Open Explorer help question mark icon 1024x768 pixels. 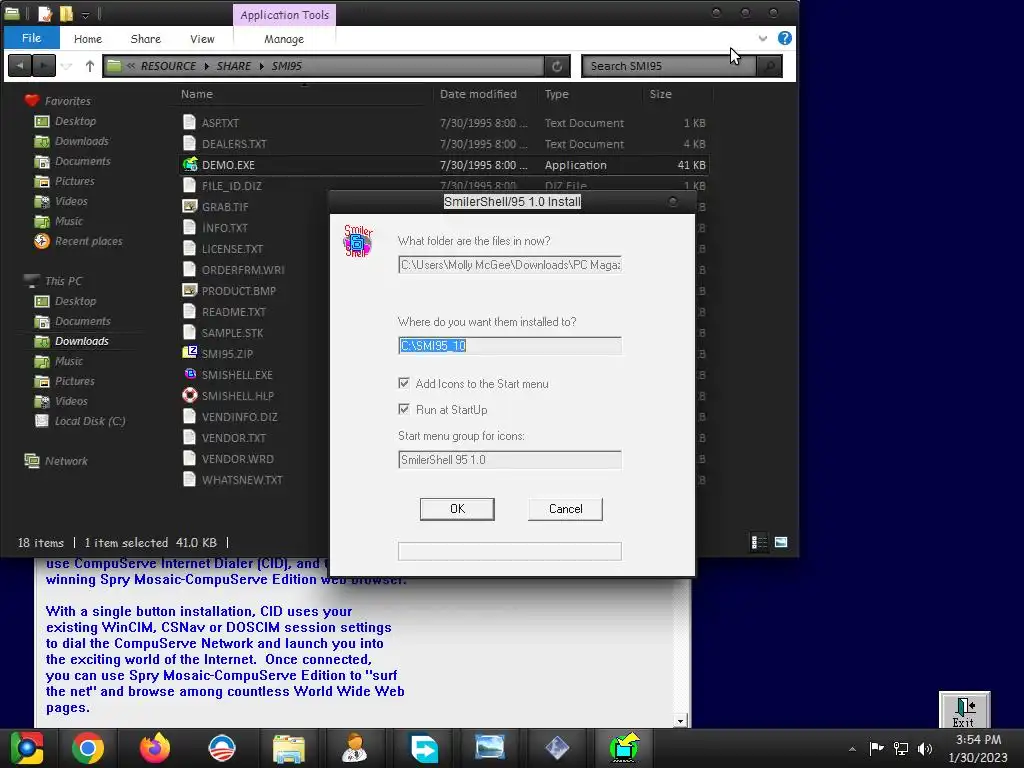click(x=784, y=38)
